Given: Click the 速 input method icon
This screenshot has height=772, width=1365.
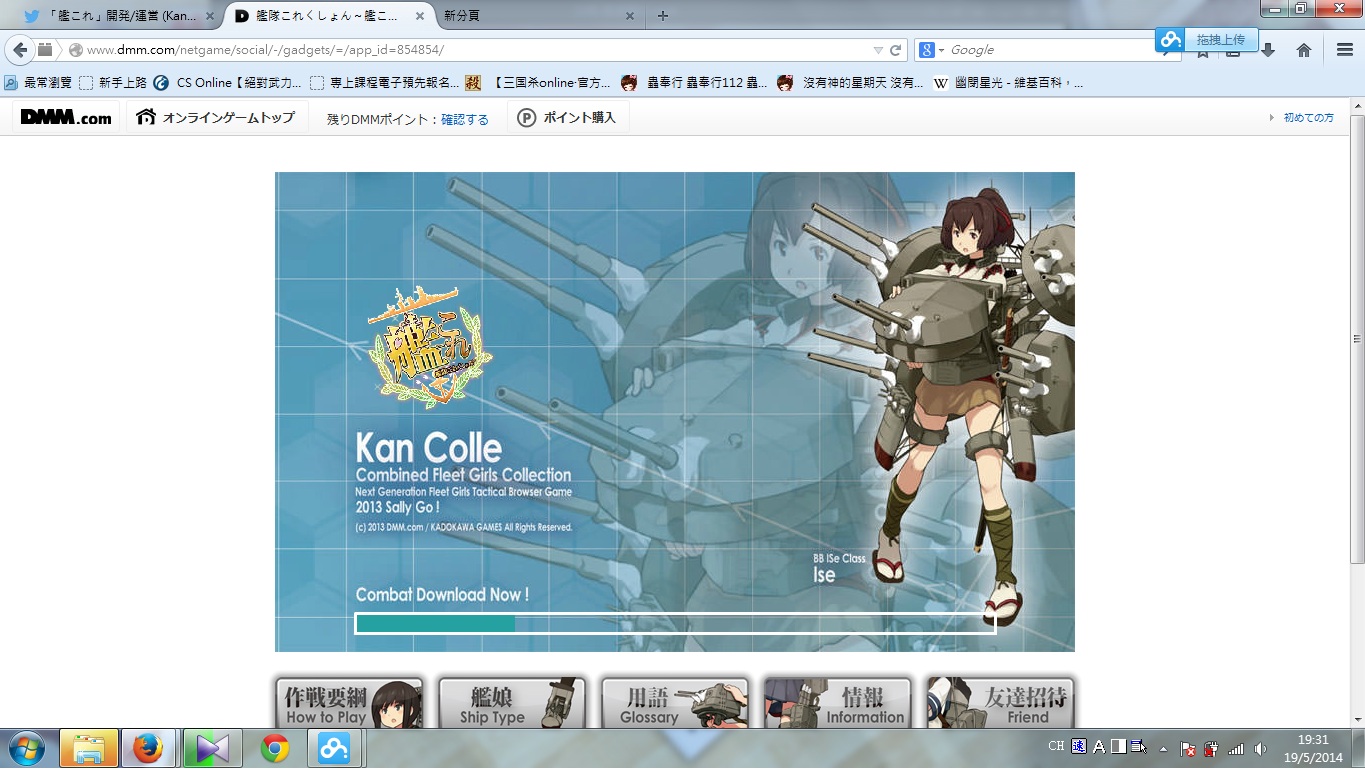Looking at the screenshot, I should (1079, 746).
